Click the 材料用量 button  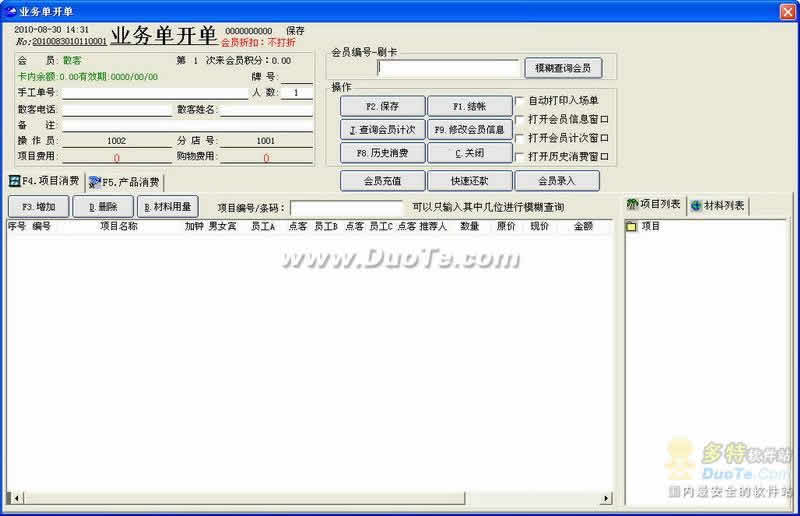(x=167, y=206)
